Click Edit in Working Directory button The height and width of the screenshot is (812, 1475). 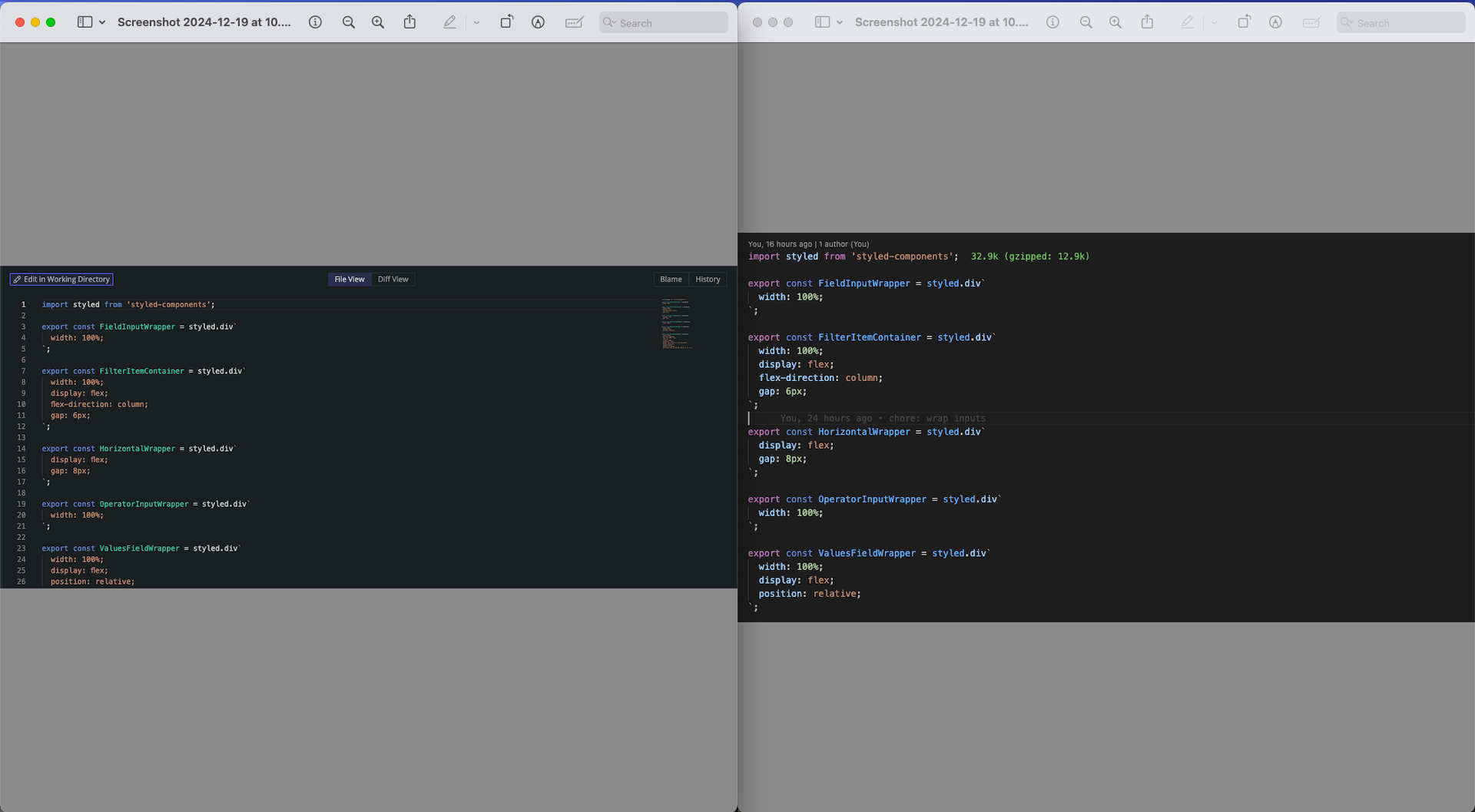coord(61,279)
